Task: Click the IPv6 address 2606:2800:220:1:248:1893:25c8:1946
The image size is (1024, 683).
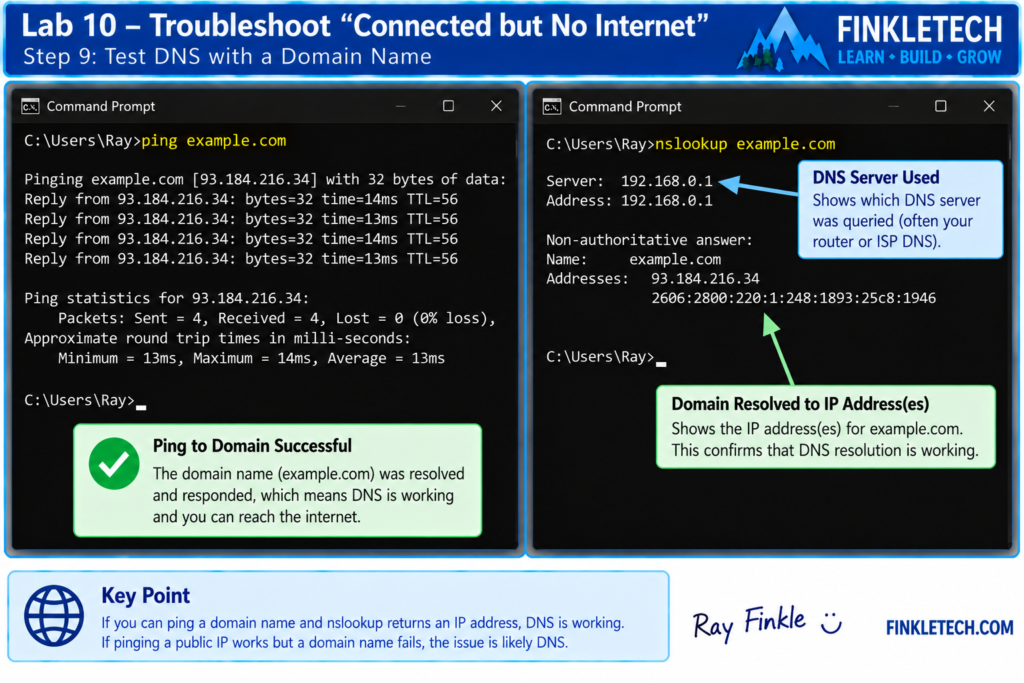Action: tap(793, 298)
